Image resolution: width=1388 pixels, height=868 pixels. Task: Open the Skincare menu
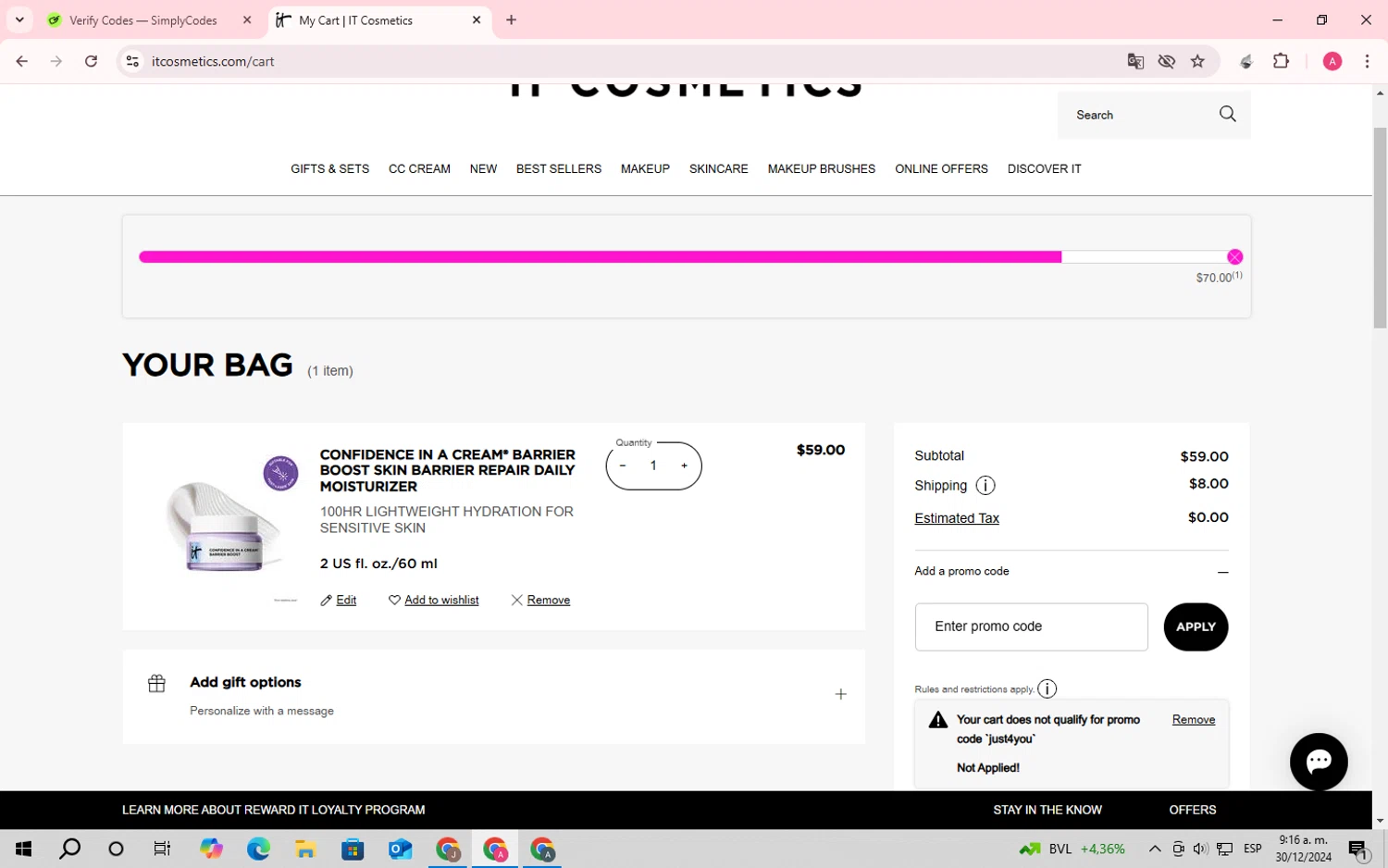coord(718,168)
